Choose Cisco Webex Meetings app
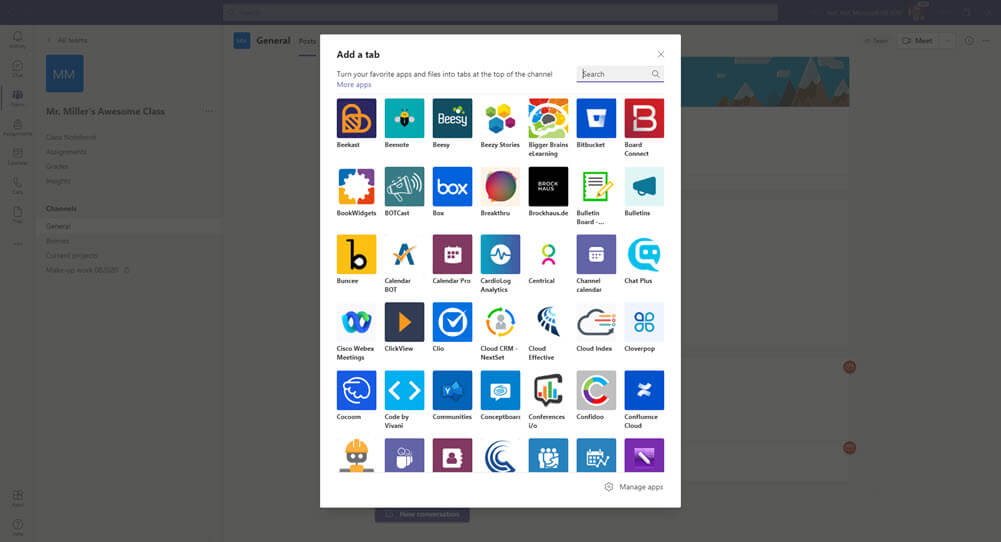Screen dimensions: 1001x542 click(356, 322)
